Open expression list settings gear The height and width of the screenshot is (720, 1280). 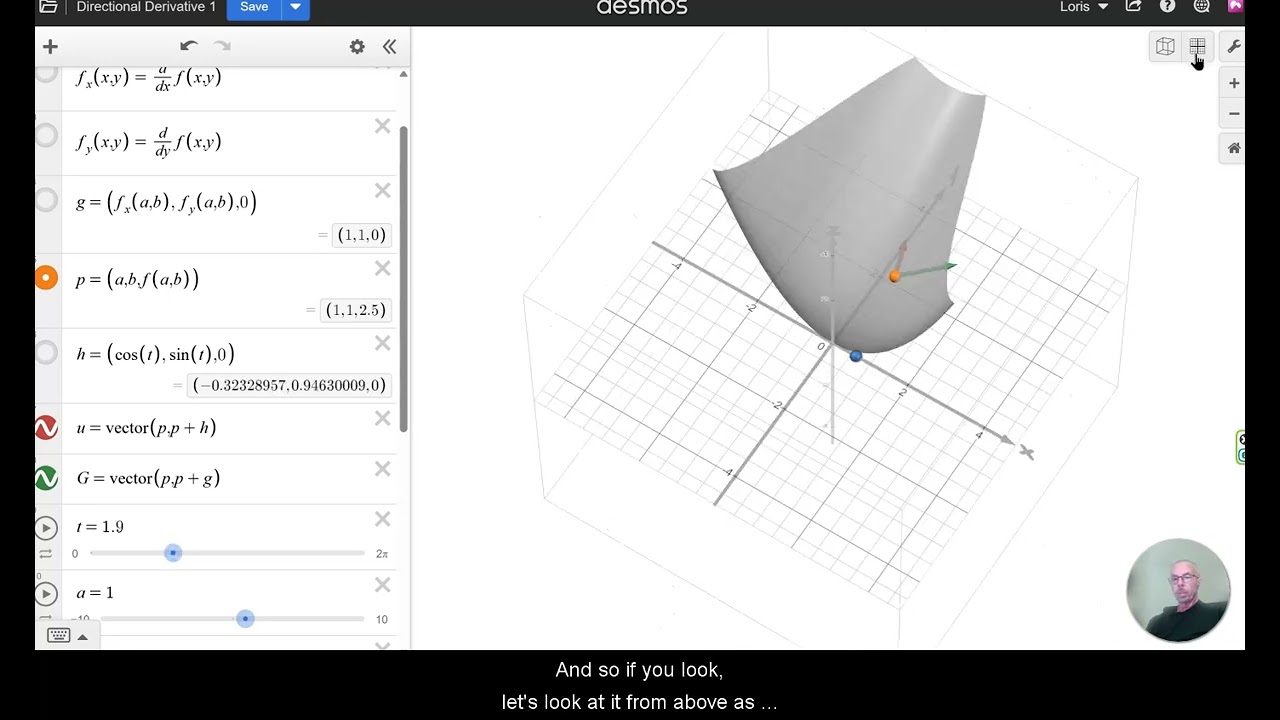pos(357,46)
